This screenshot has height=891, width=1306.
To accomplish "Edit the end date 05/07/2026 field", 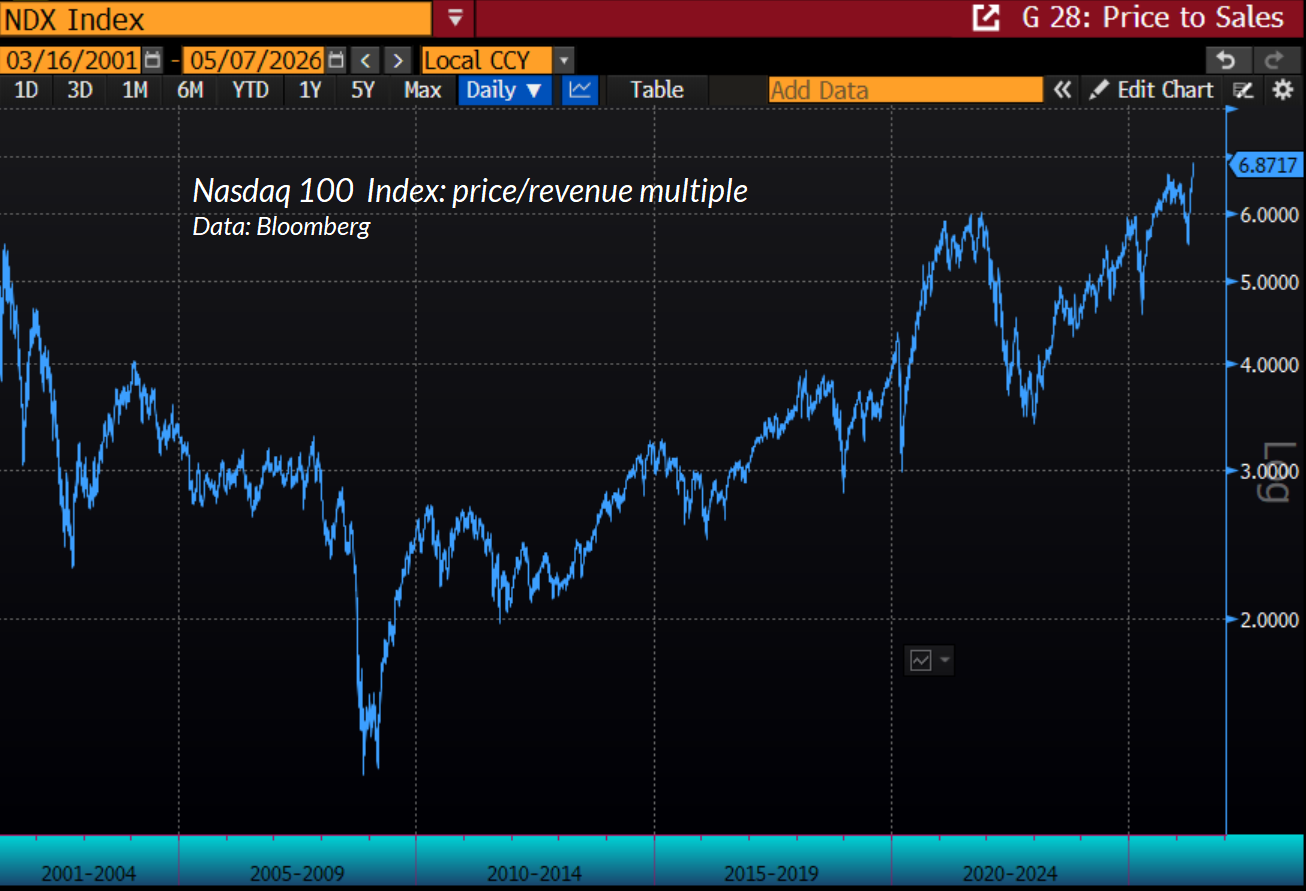I will coord(254,60).
